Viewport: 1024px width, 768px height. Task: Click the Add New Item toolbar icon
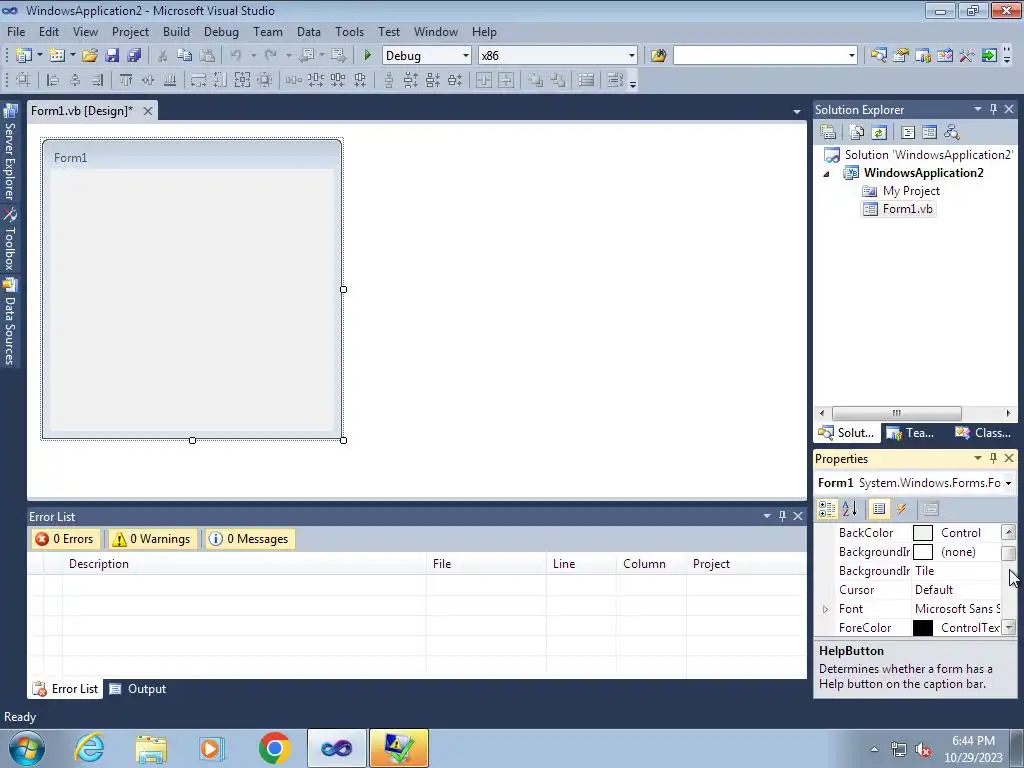[57, 56]
